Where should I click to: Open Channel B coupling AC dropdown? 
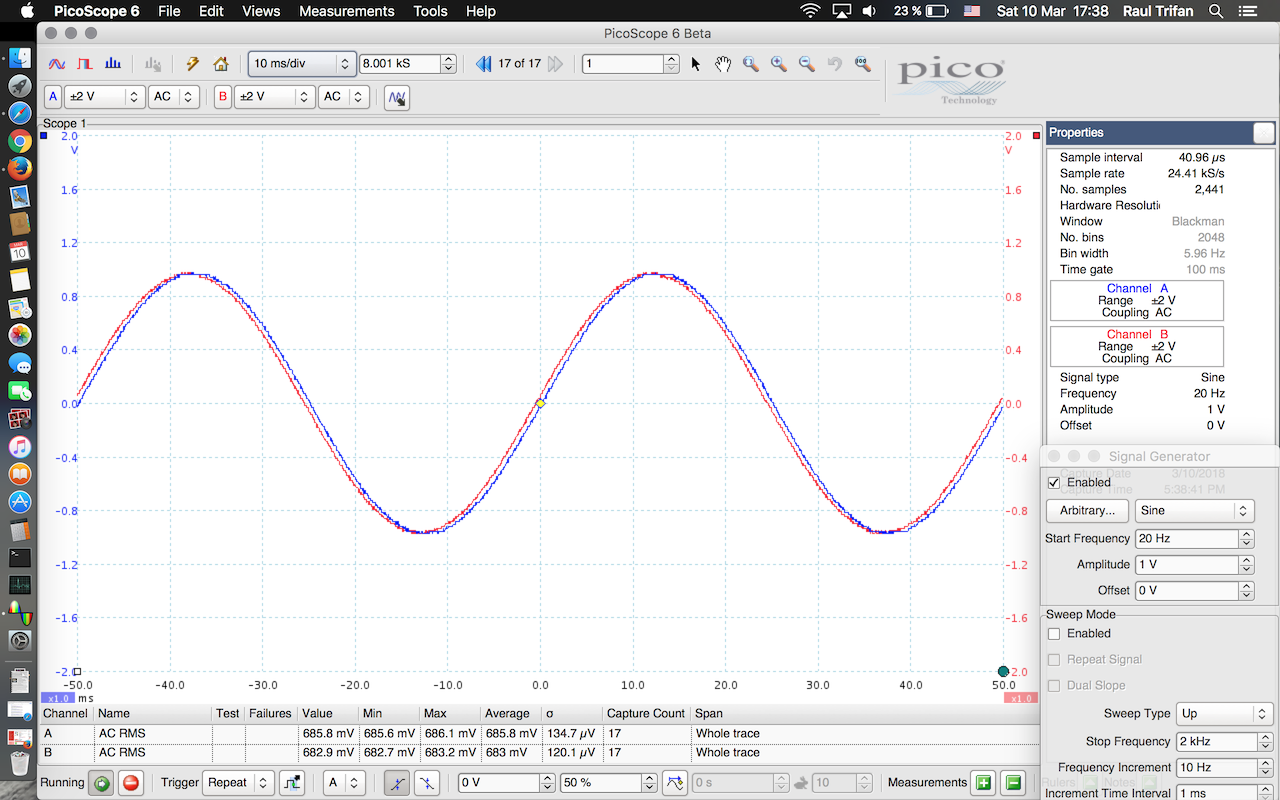pos(344,97)
